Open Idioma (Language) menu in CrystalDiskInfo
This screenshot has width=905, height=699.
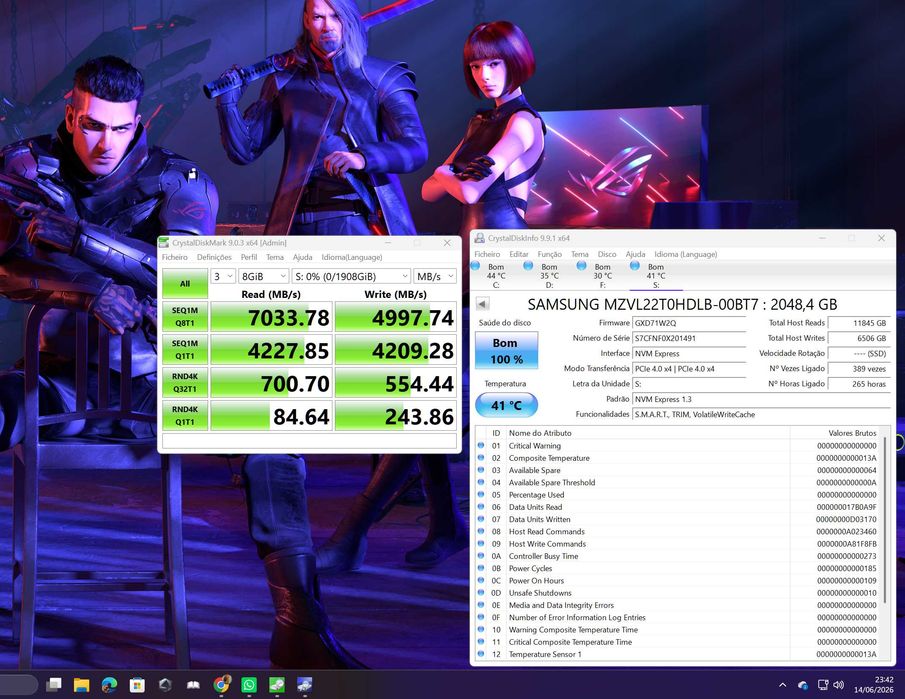pos(686,255)
